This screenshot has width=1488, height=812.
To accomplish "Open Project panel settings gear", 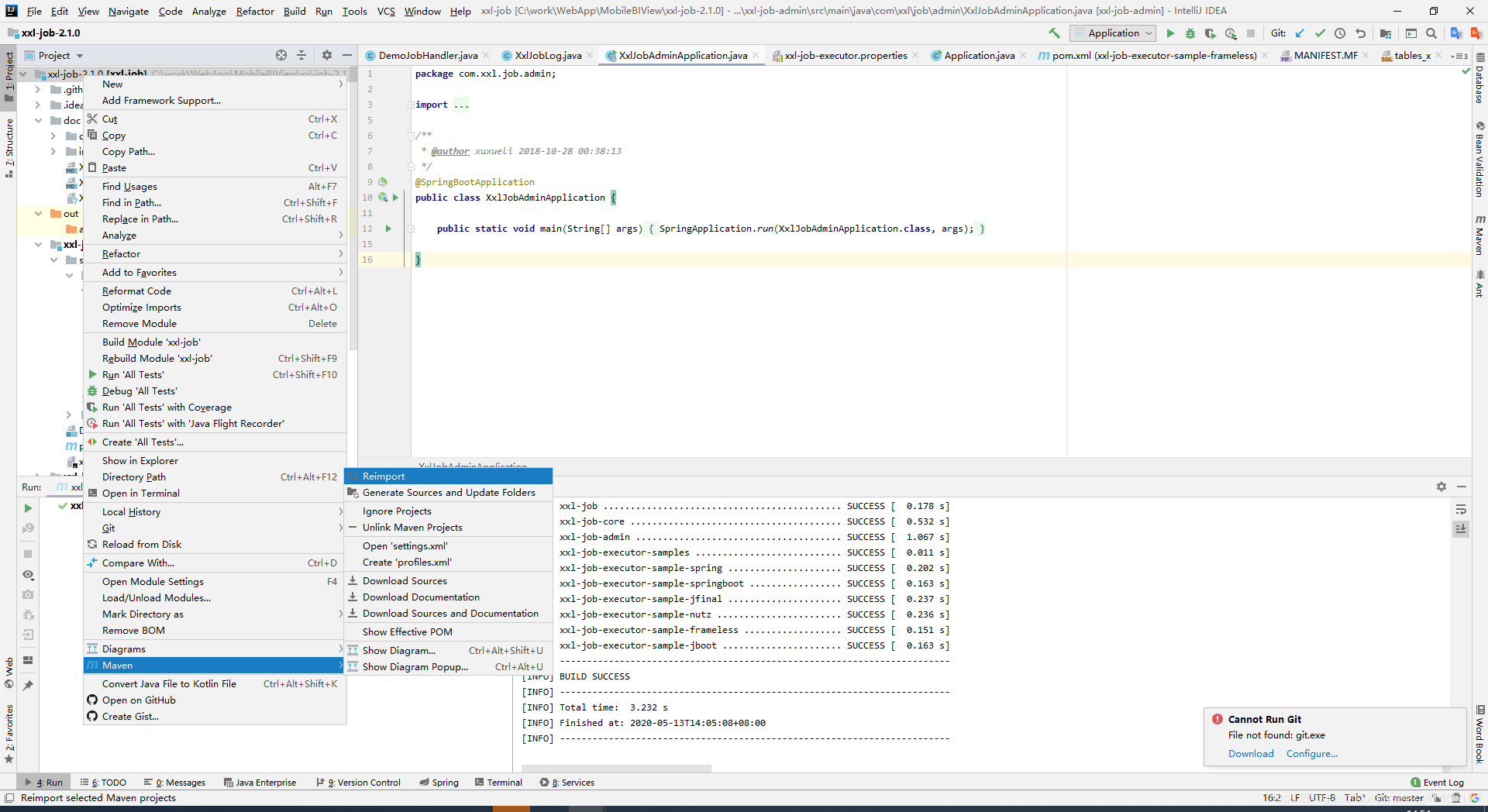I will click(327, 55).
